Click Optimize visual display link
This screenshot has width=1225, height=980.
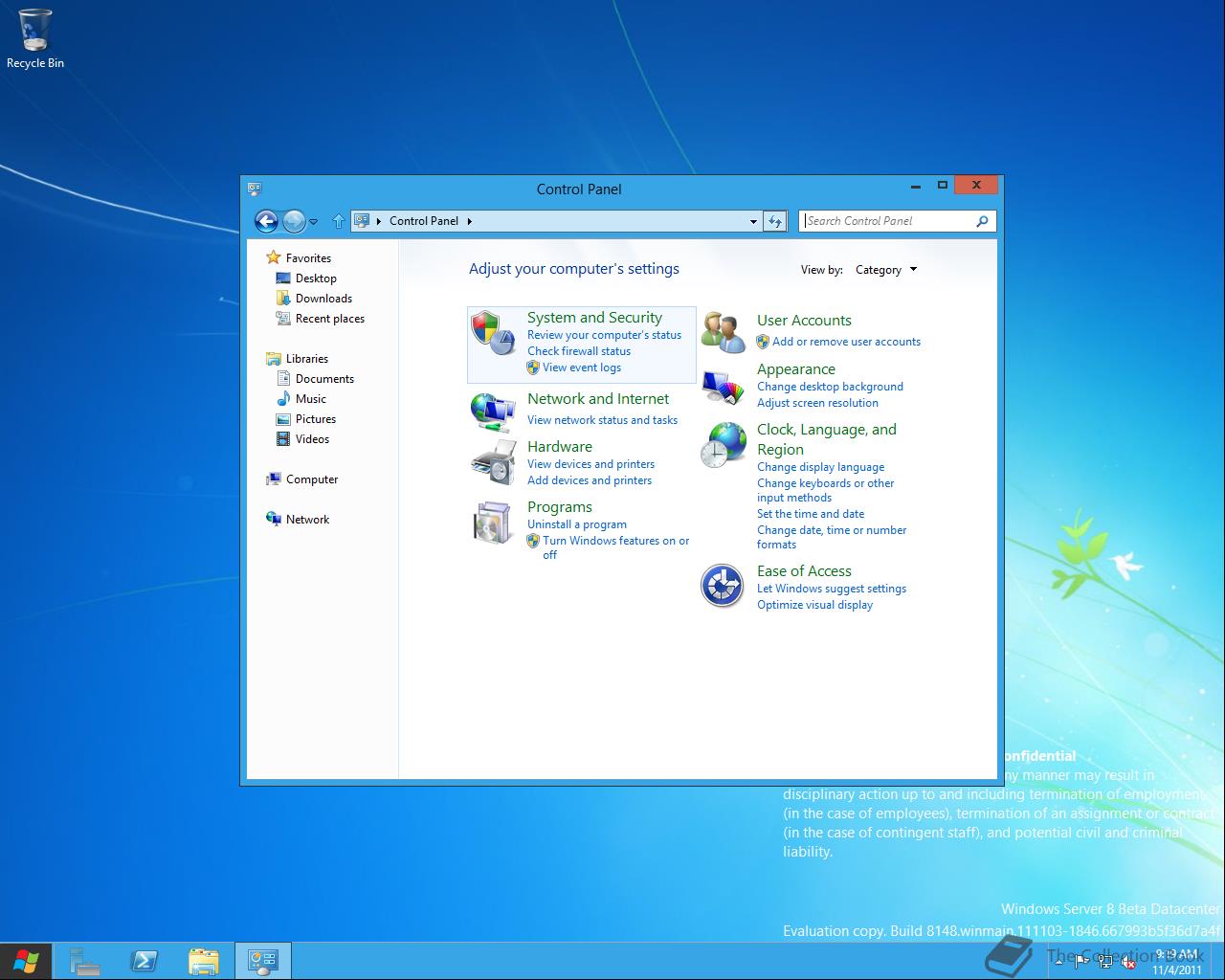coord(814,605)
